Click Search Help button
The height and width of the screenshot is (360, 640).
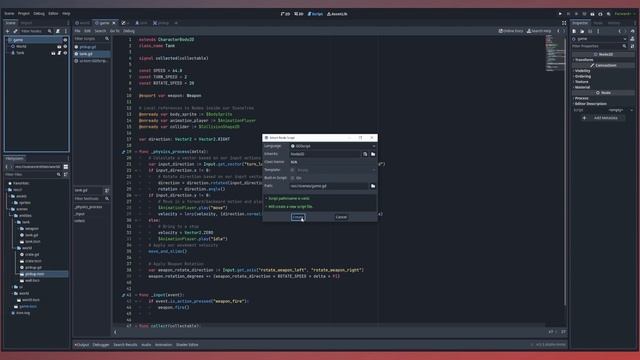click(539, 31)
